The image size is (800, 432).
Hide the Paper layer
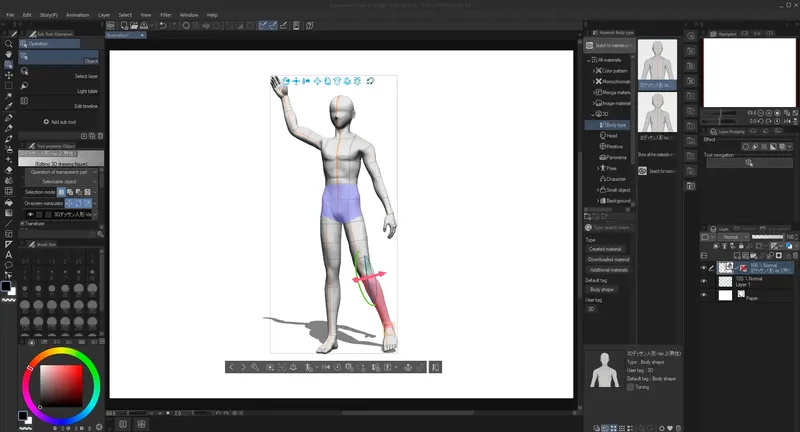coord(704,295)
